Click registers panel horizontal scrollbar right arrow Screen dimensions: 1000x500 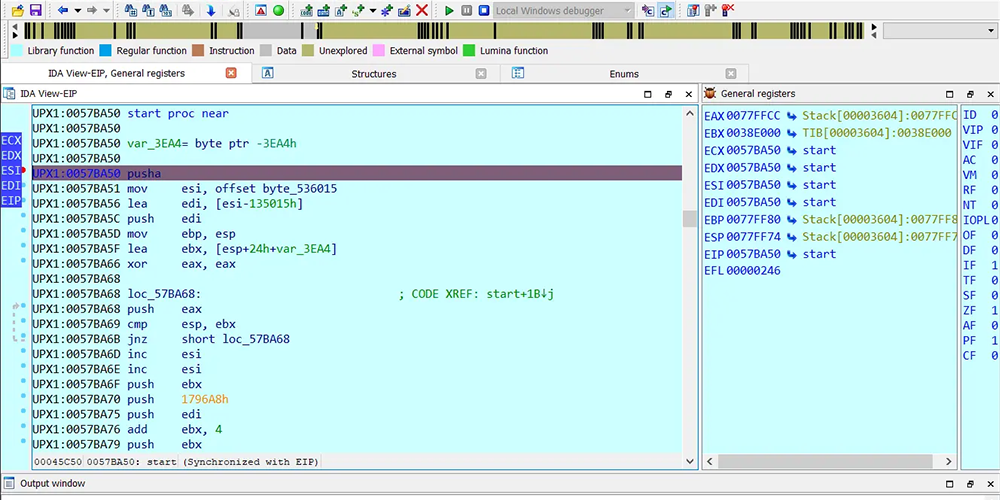pyautogui.click(x=949, y=462)
